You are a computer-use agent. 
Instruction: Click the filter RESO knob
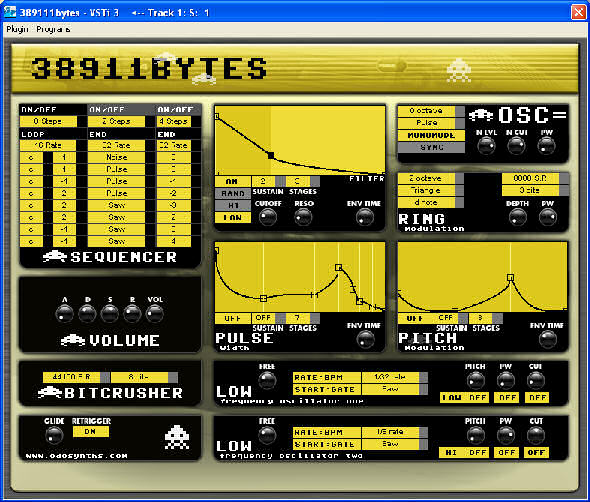303,217
